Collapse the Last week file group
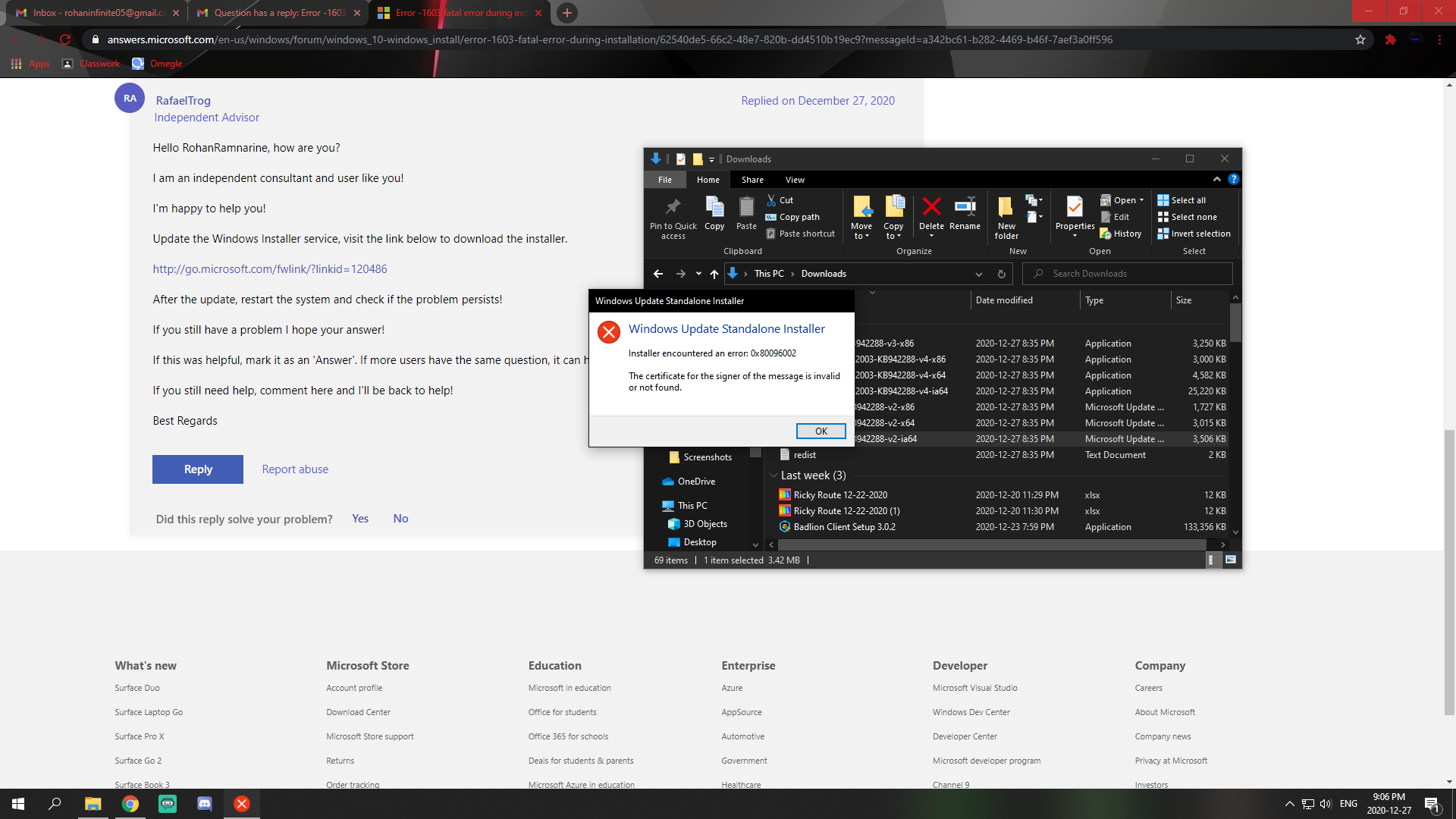The height and width of the screenshot is (819, 1456). (773, 475)
